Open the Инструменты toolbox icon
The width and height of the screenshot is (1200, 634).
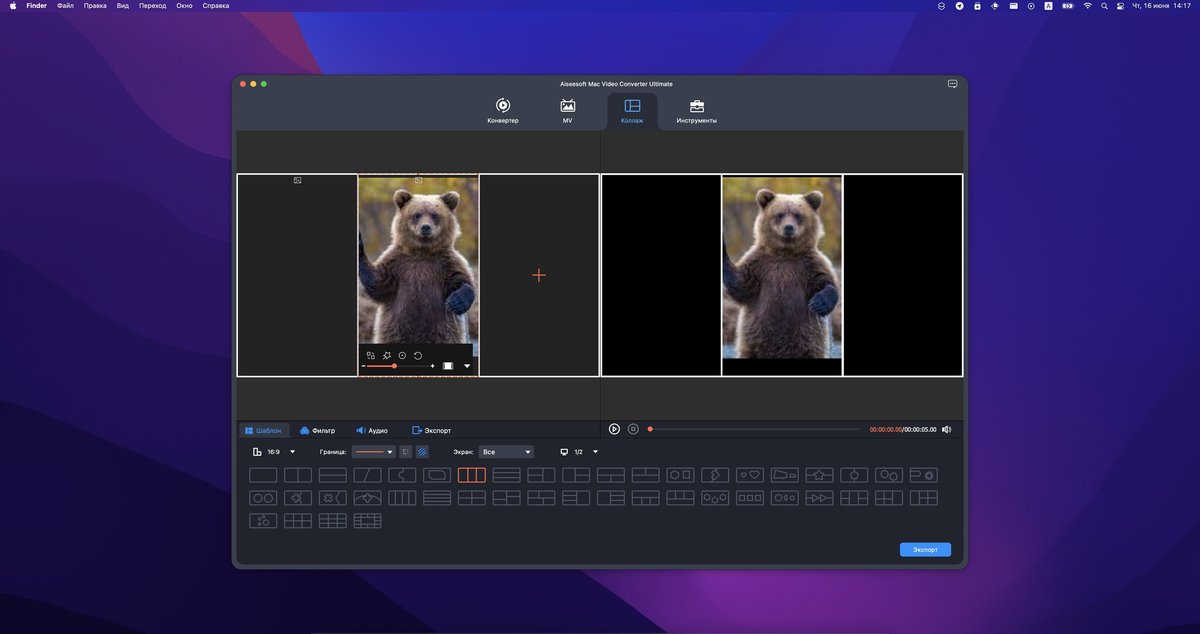697,110
